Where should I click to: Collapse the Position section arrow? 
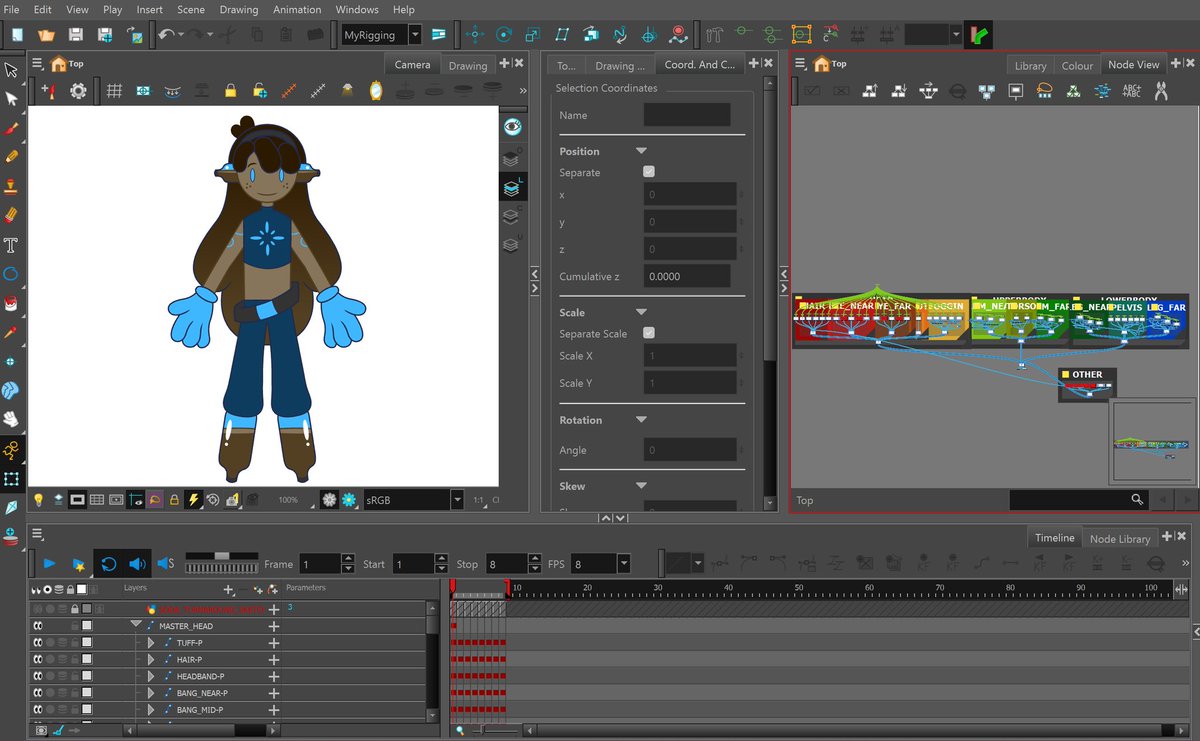(x=641, y=151)
